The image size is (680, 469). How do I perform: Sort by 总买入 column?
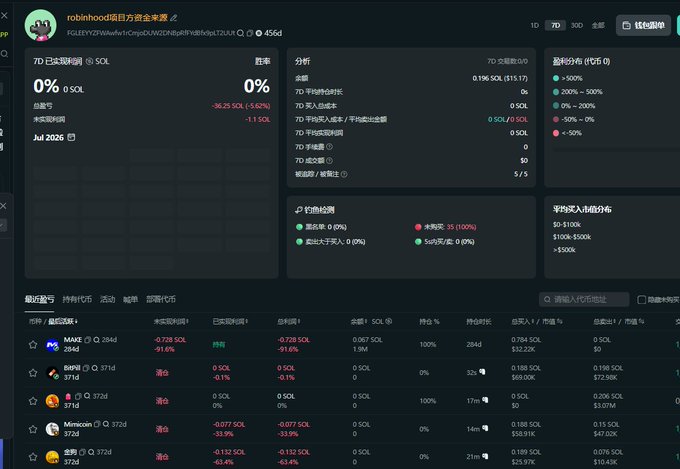(x=523, y=321)
